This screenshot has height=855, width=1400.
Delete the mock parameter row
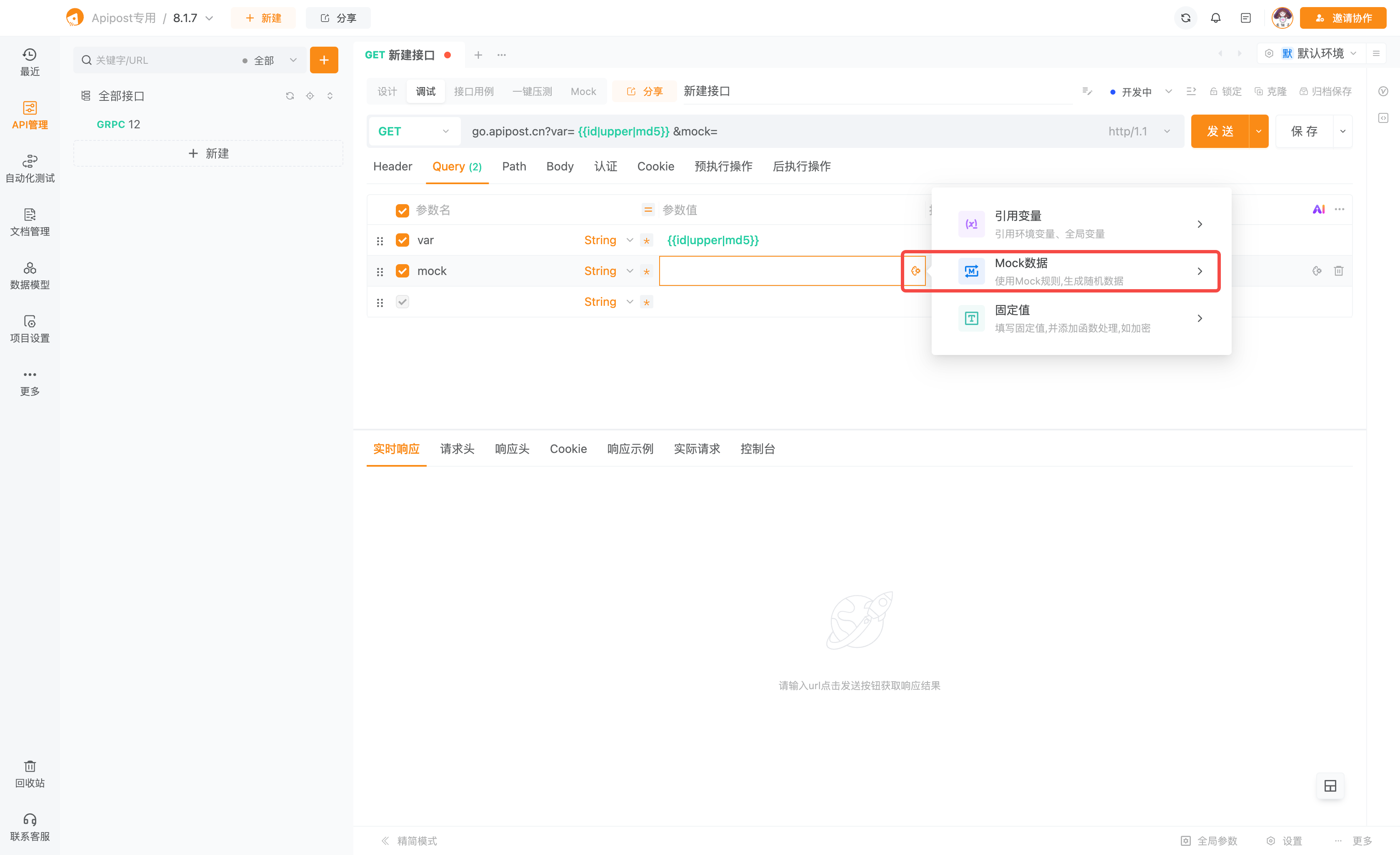[1339, 271]
